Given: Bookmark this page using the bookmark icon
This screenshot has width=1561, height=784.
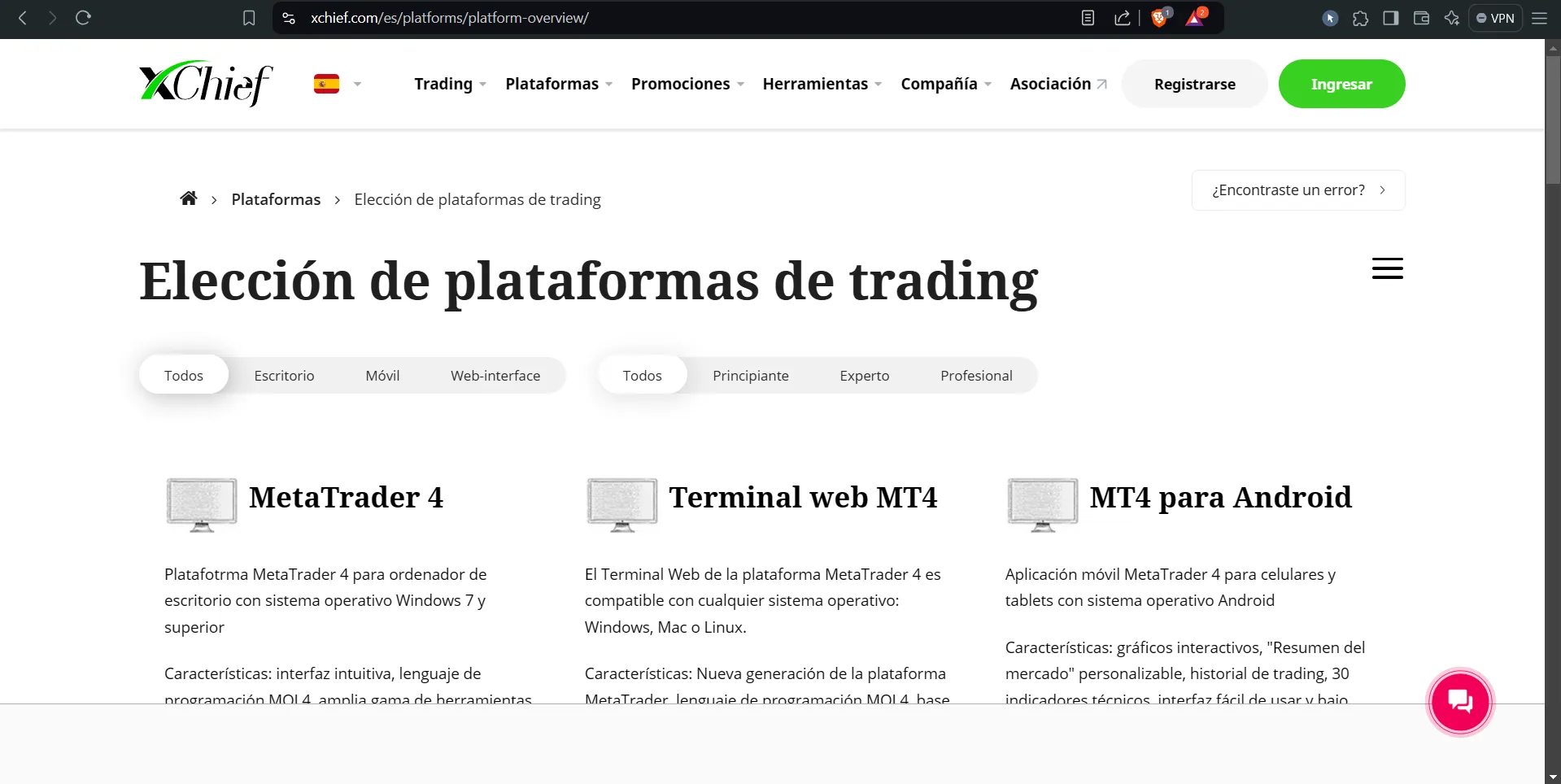Looking at the screenshot, I should 249,18.
